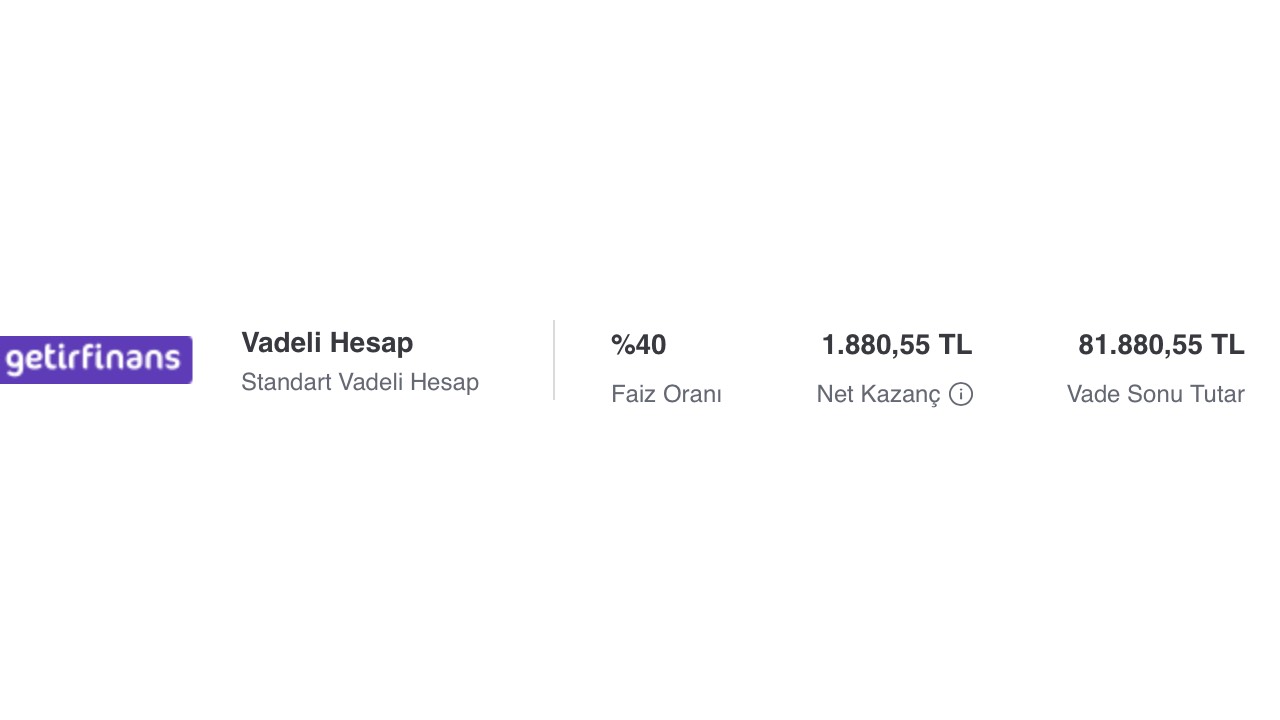
Task: Click the vertical divider beside account name
Action: (554, 360)
